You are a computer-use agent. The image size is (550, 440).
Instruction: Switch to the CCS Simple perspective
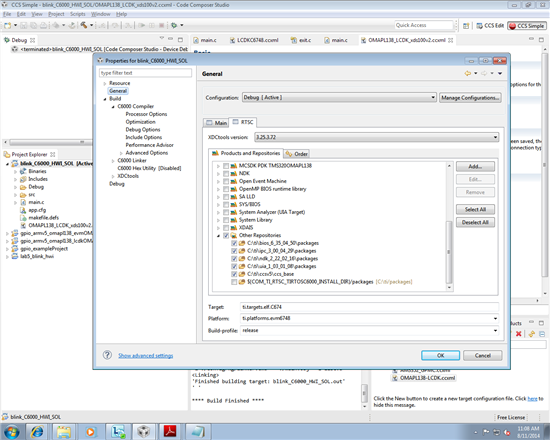click(x=526, y=26)
